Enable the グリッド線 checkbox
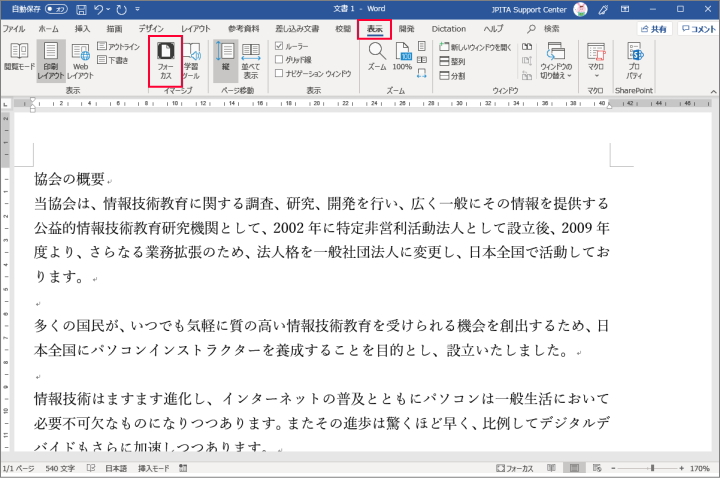 [x=280, y=59]
